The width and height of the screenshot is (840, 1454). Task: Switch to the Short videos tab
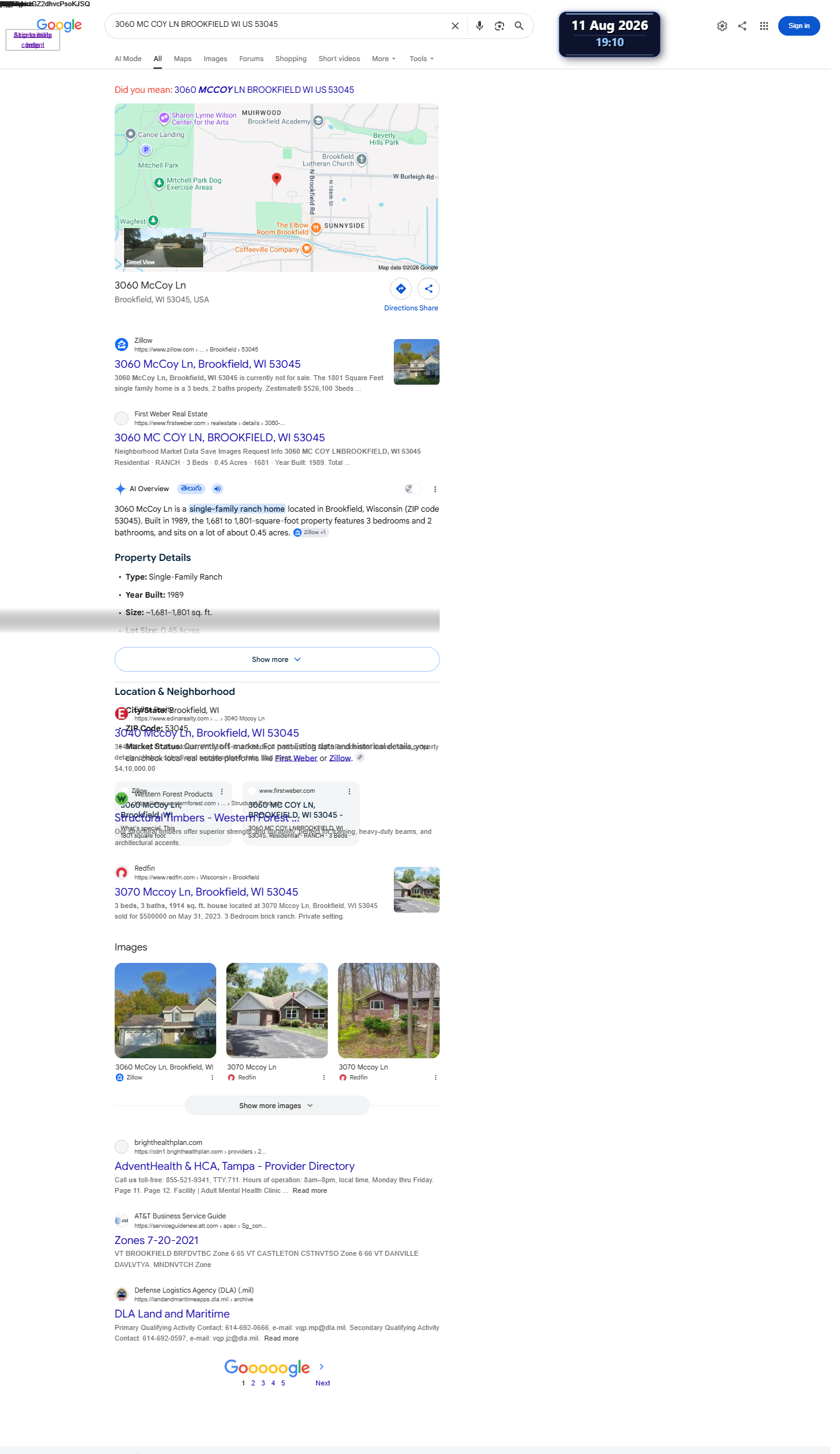tap(339, 59)
